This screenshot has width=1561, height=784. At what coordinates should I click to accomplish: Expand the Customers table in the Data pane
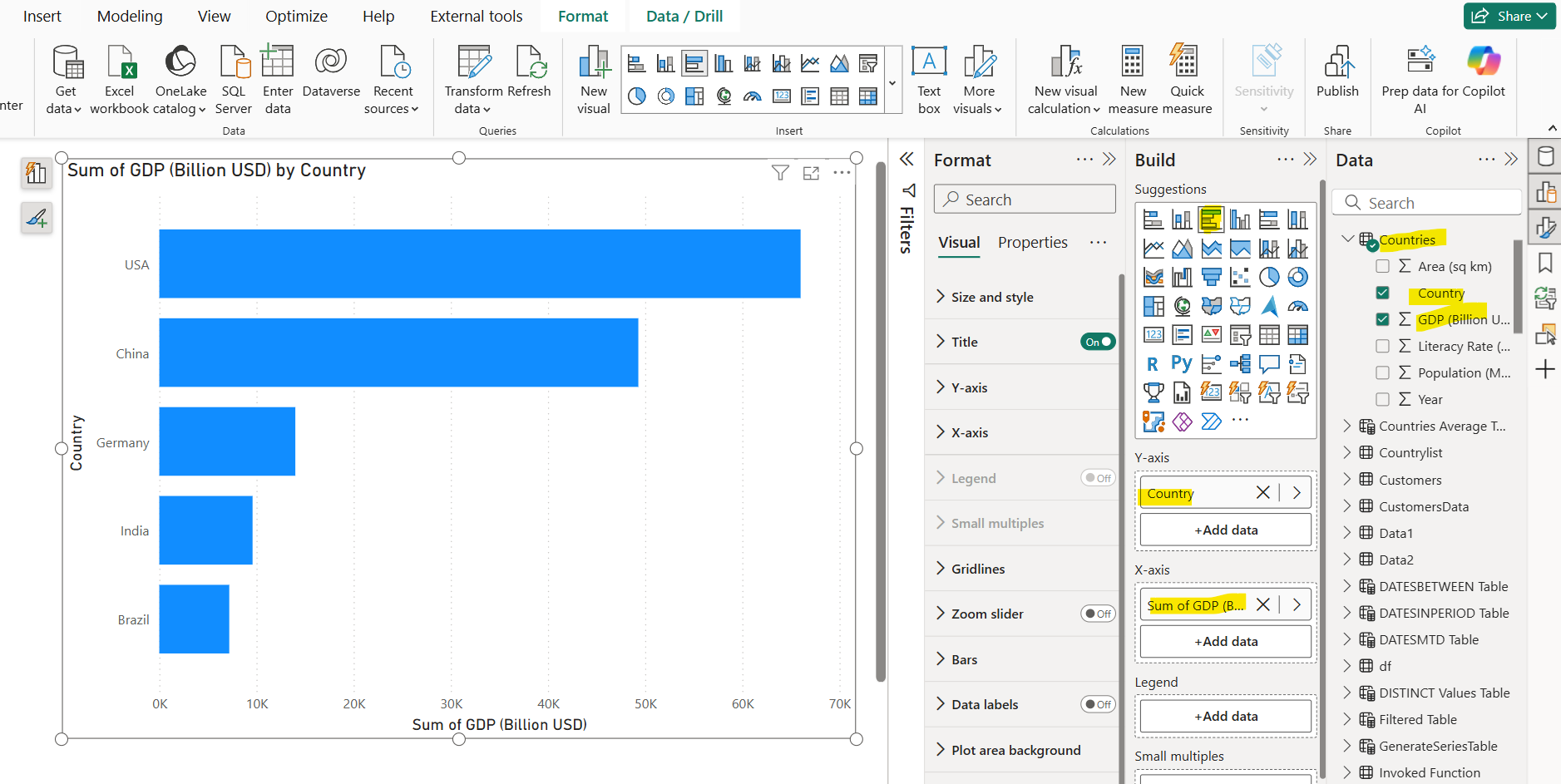1347,479
